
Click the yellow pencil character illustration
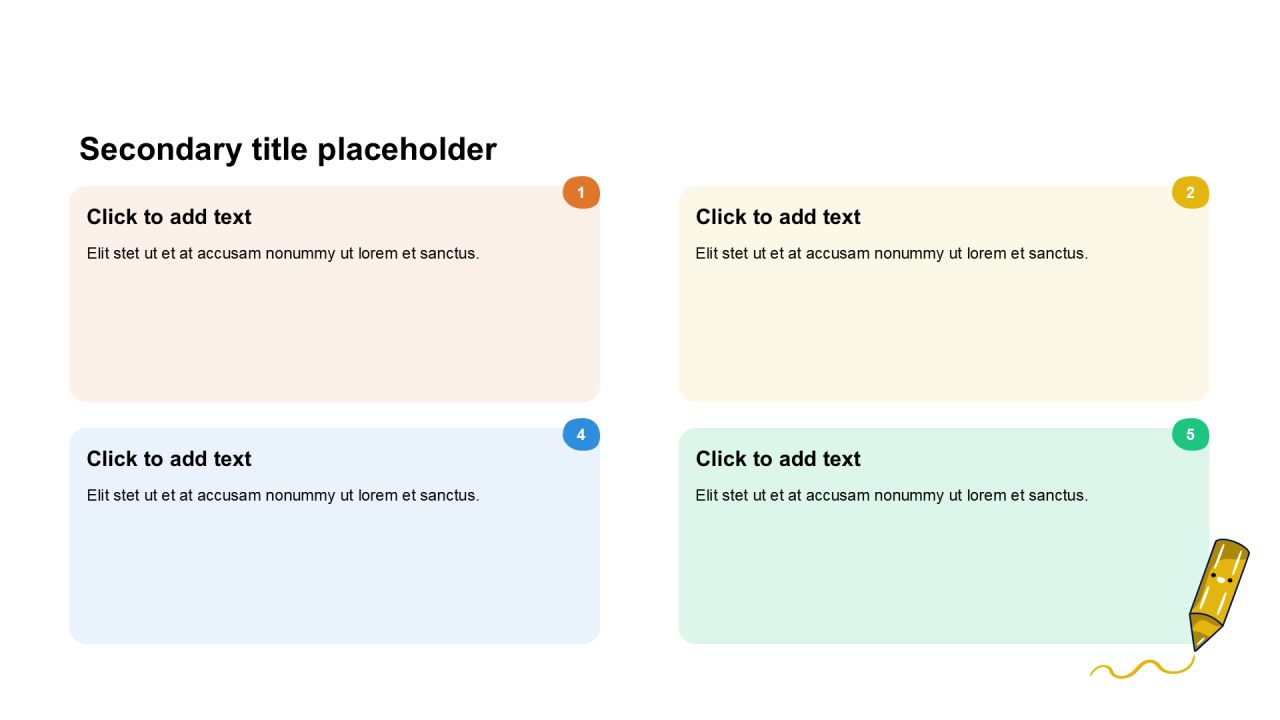point(1220,585)
